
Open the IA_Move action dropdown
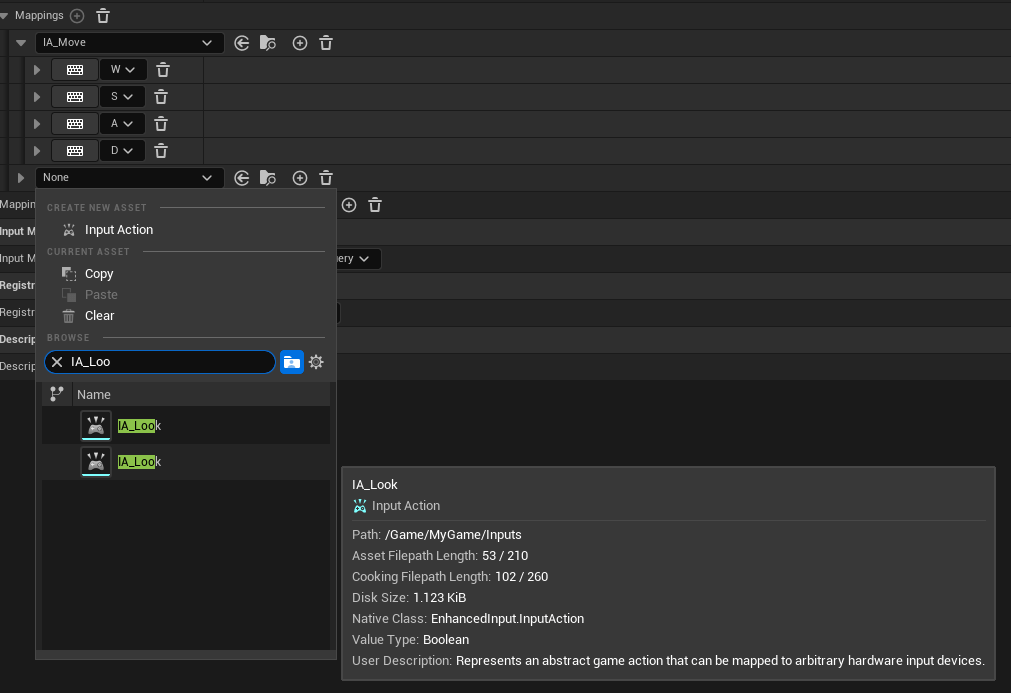pos(129,43)
